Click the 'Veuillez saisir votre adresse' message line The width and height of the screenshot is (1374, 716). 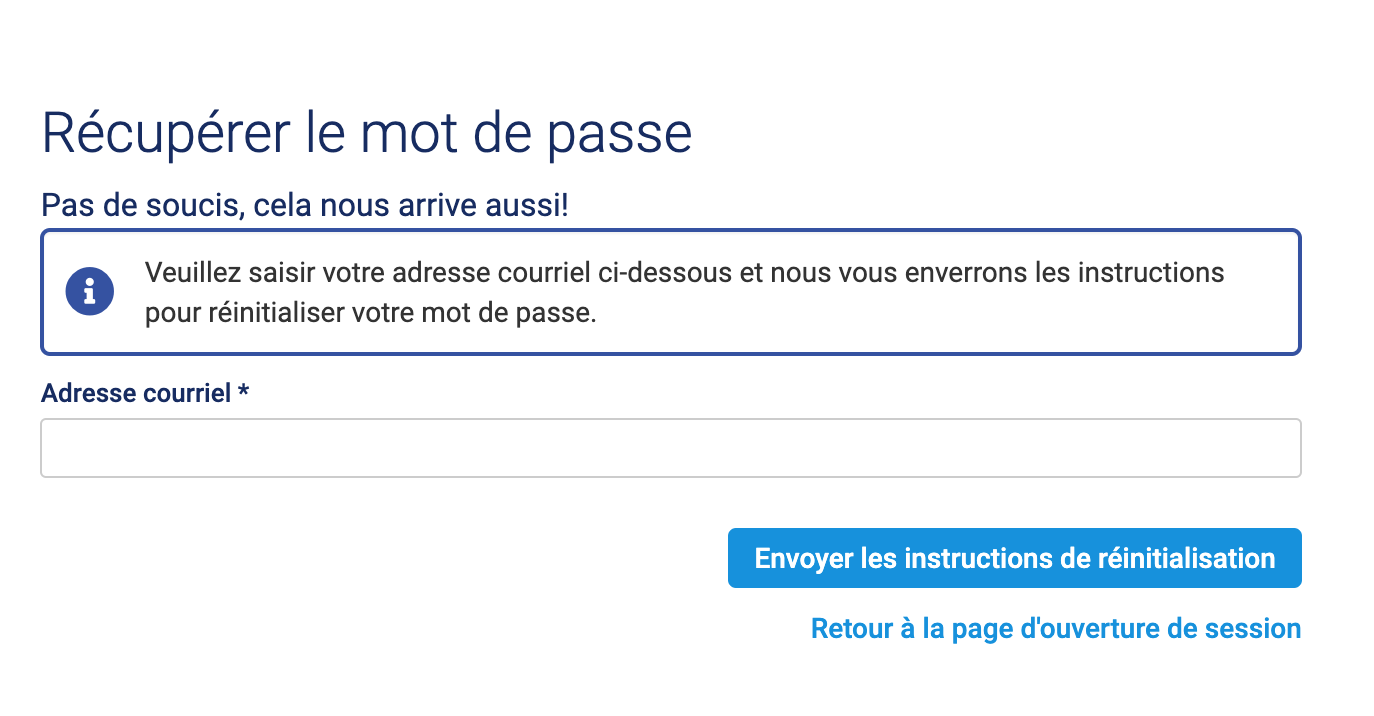[x=685, y=273]
